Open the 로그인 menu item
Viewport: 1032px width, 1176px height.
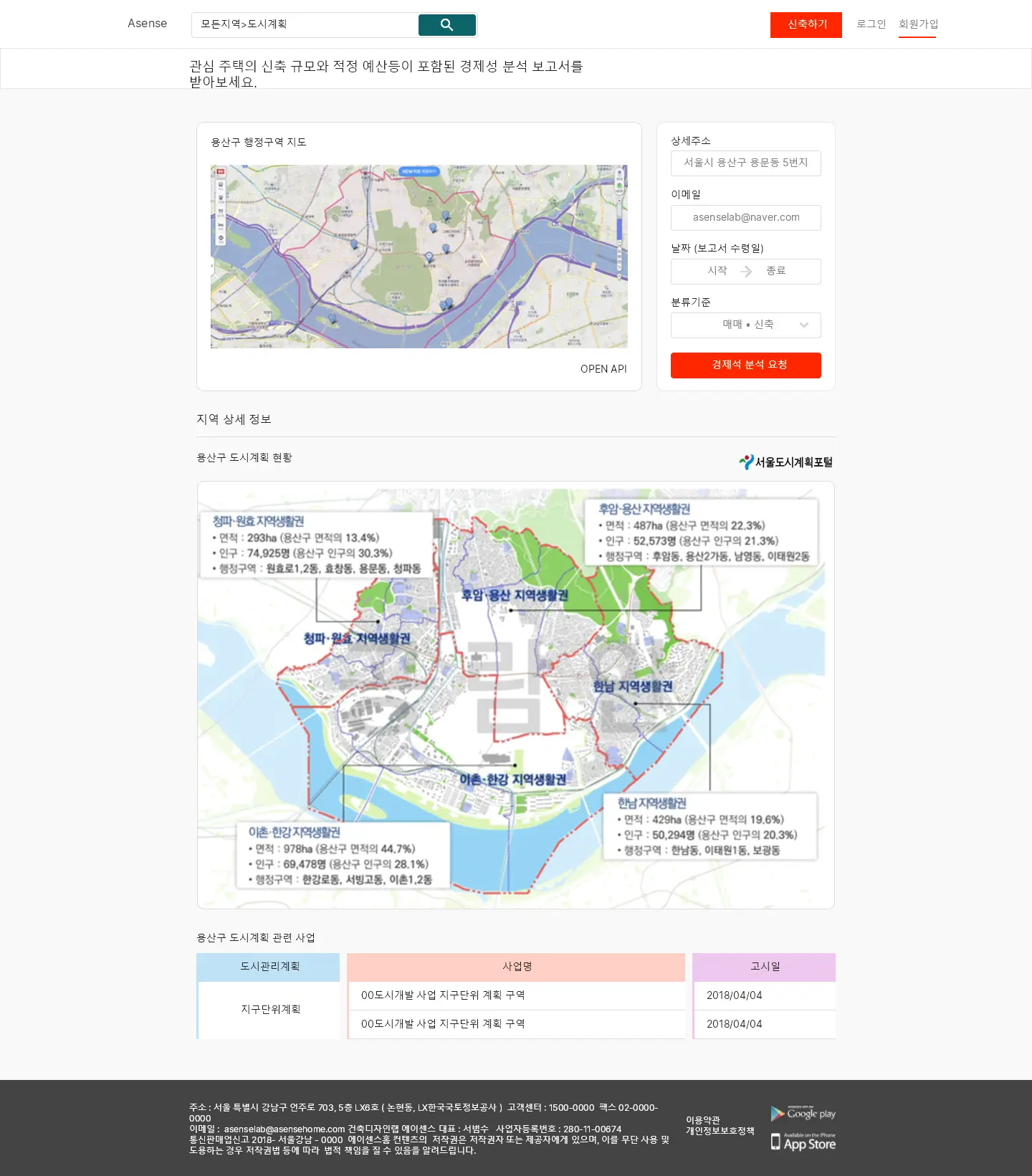[871, 24]
